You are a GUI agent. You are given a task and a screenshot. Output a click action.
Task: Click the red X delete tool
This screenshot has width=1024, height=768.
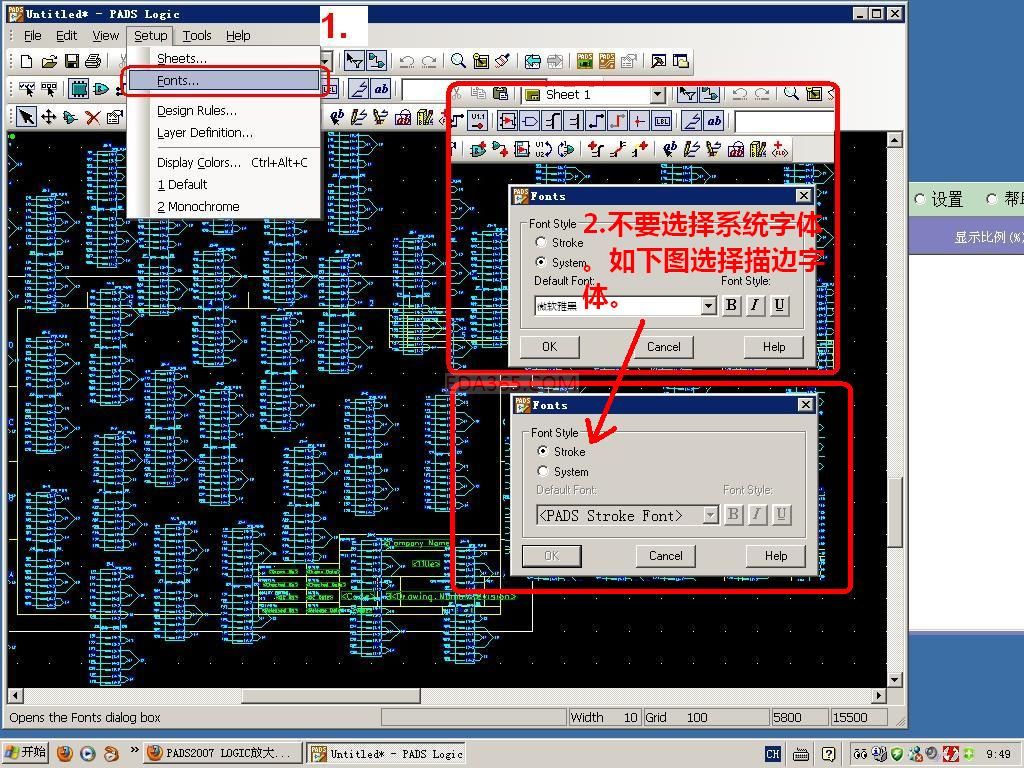point(93,118)
